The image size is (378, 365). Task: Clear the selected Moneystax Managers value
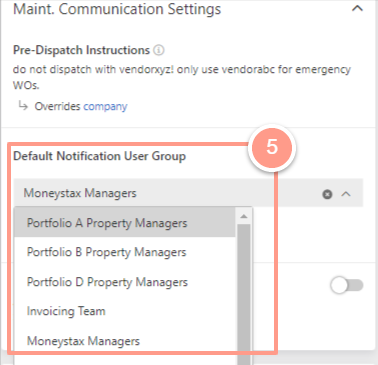click(x=327, y=194)
